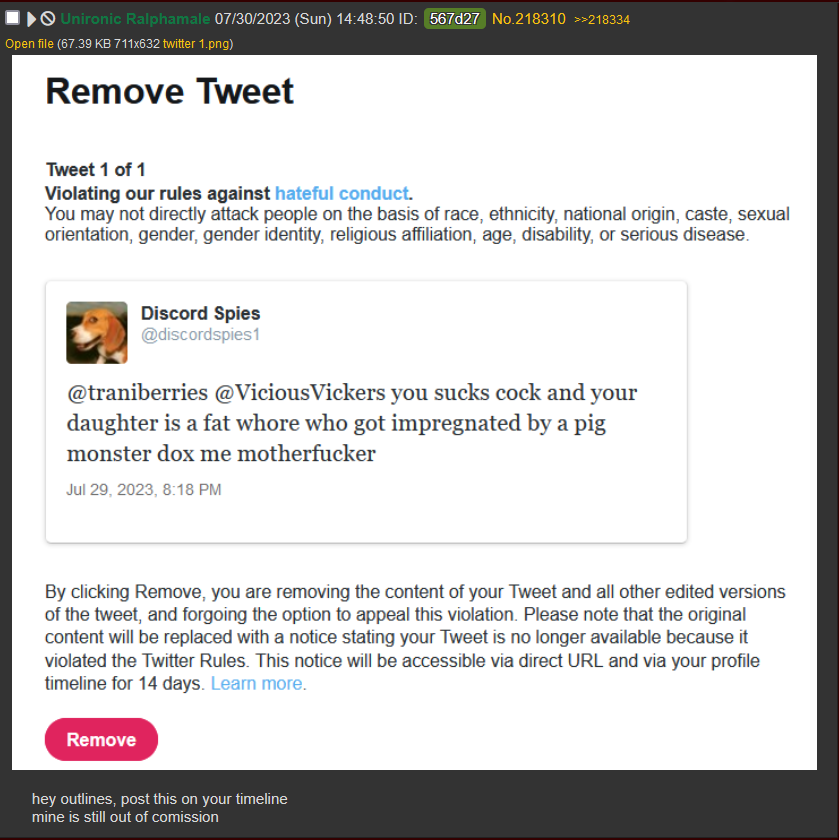Click the Remove Tweet heading
The width and height of the screenshot is (839, 840).
(x=169, y=91)
